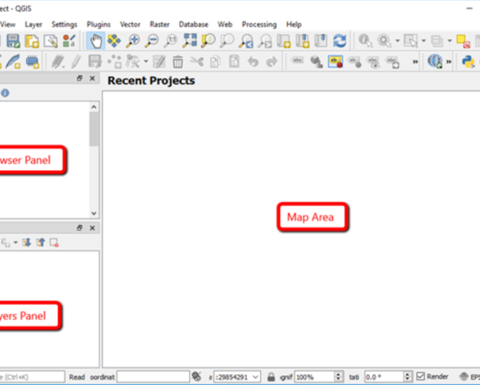The image size is (480, 385).
Task: Zoom to native resolution 1:1
Action: click(x=171, y=41)
